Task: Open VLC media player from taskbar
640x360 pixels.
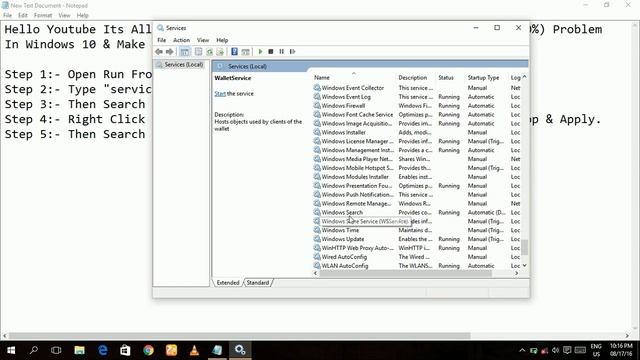Action: click(194, 350)
